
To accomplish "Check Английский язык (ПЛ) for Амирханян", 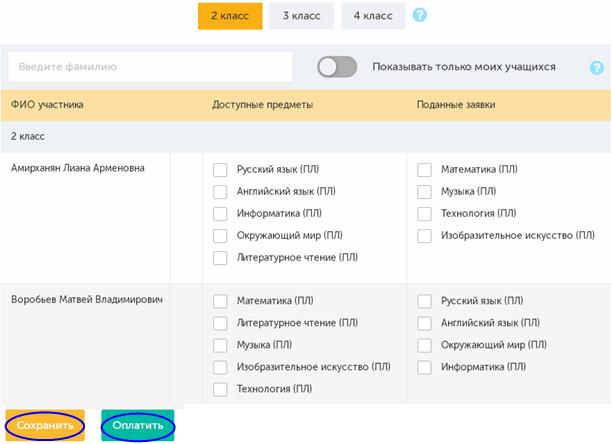I will [220, 192].
